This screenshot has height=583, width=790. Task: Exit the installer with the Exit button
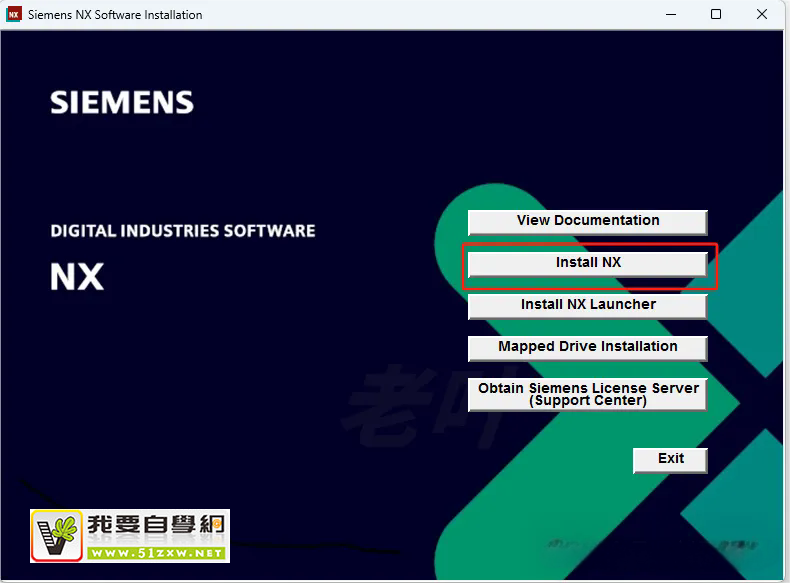click(x=670, y=459)
